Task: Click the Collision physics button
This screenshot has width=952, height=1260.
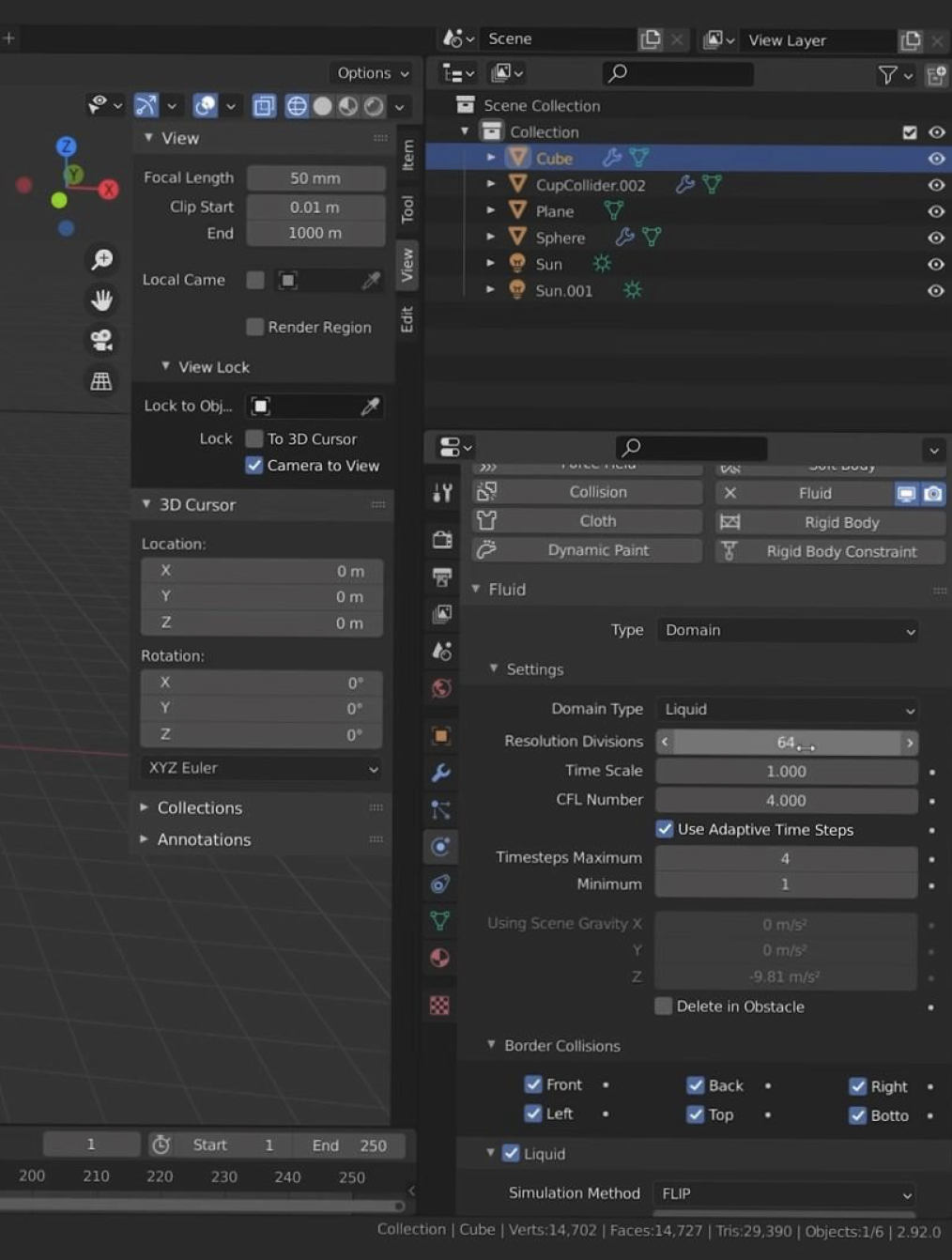Action: pyautogui.click(x=588, y=492)
